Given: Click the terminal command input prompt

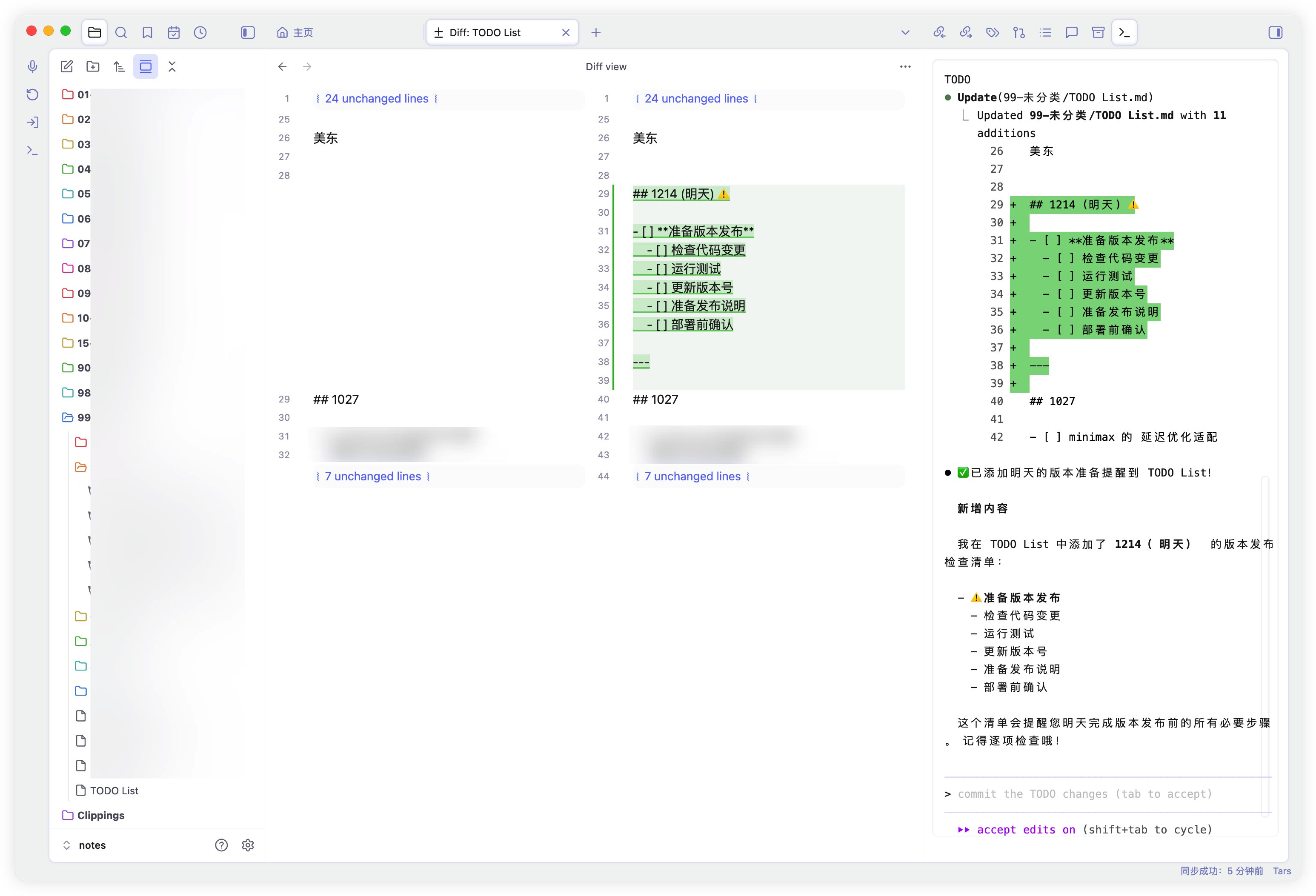Looking at the screenshot, I should 1084,794.
